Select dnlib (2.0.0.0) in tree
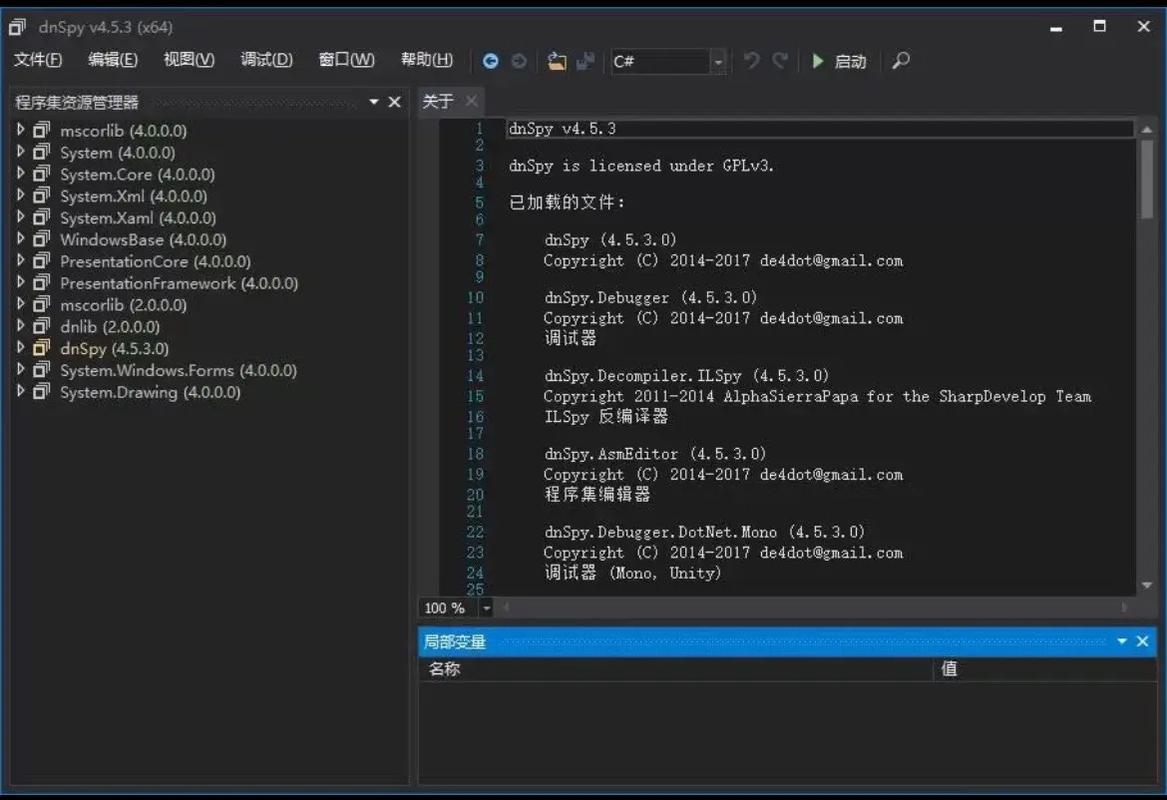This screenshot has width=1167, height=800. [x=110, y=327]
